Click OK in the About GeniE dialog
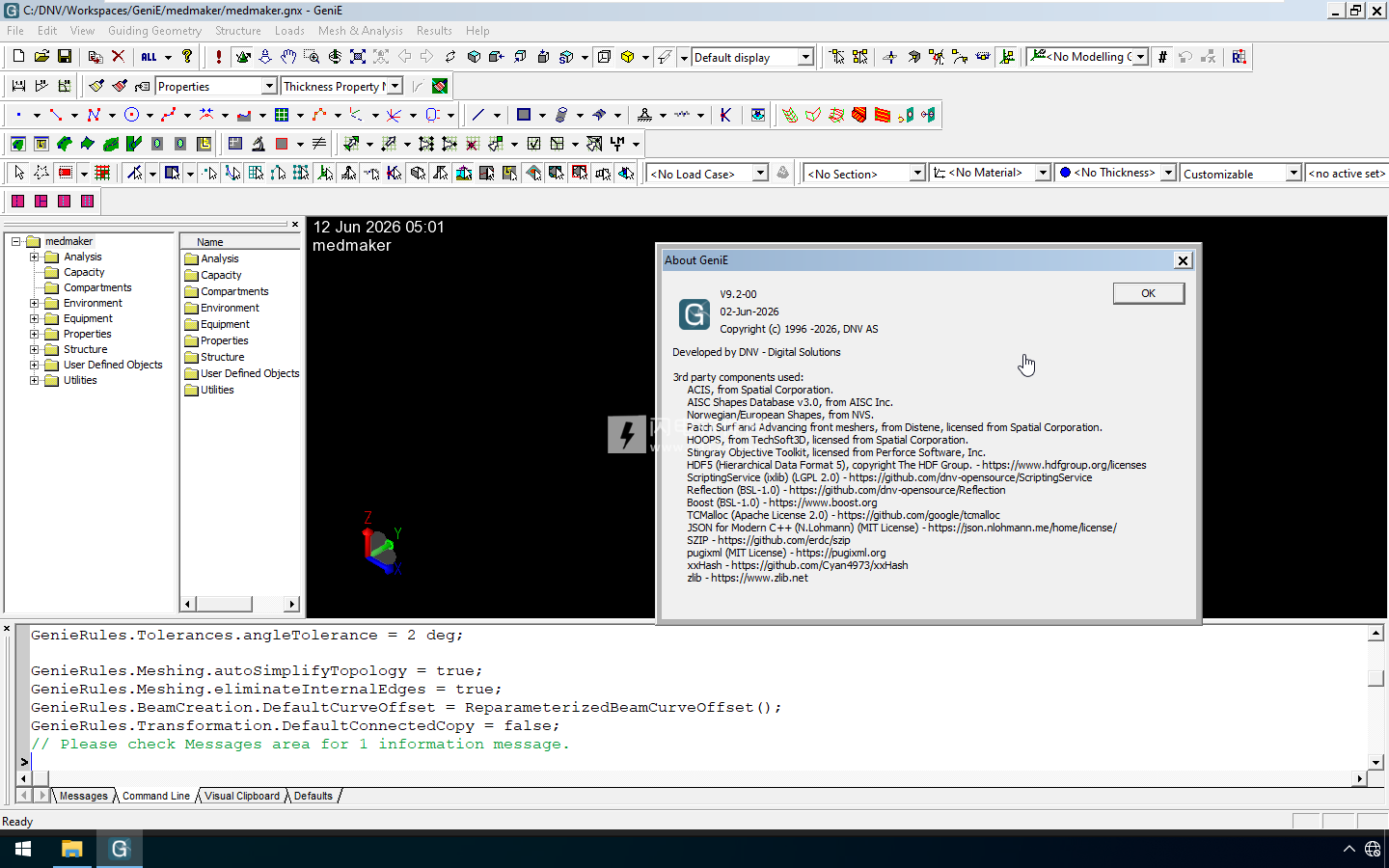The image size is (1389, 868). point(1148,293)
